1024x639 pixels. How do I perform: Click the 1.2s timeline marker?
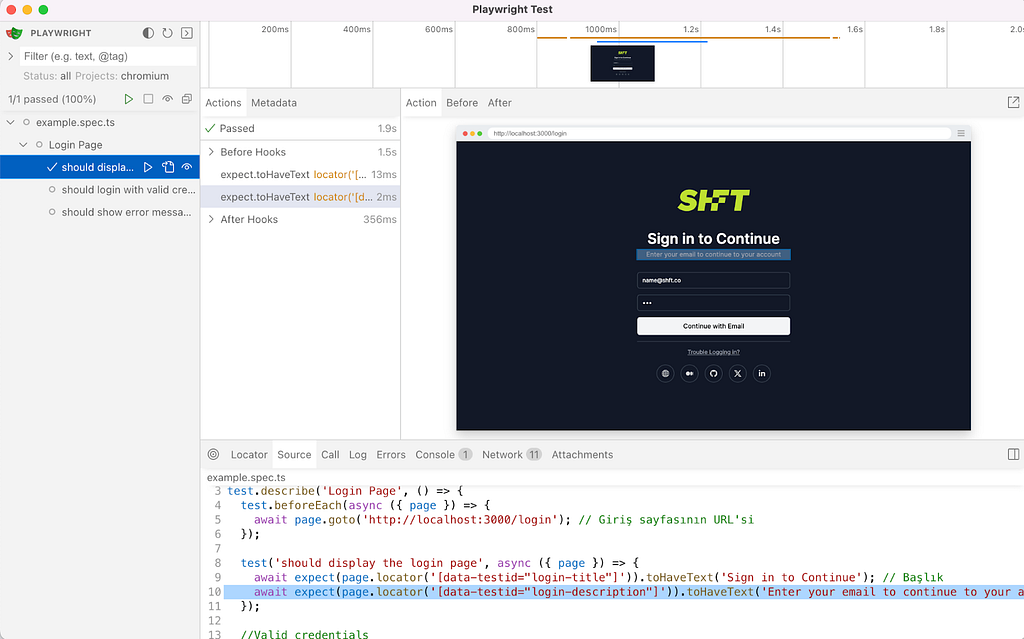click(691, 29)
